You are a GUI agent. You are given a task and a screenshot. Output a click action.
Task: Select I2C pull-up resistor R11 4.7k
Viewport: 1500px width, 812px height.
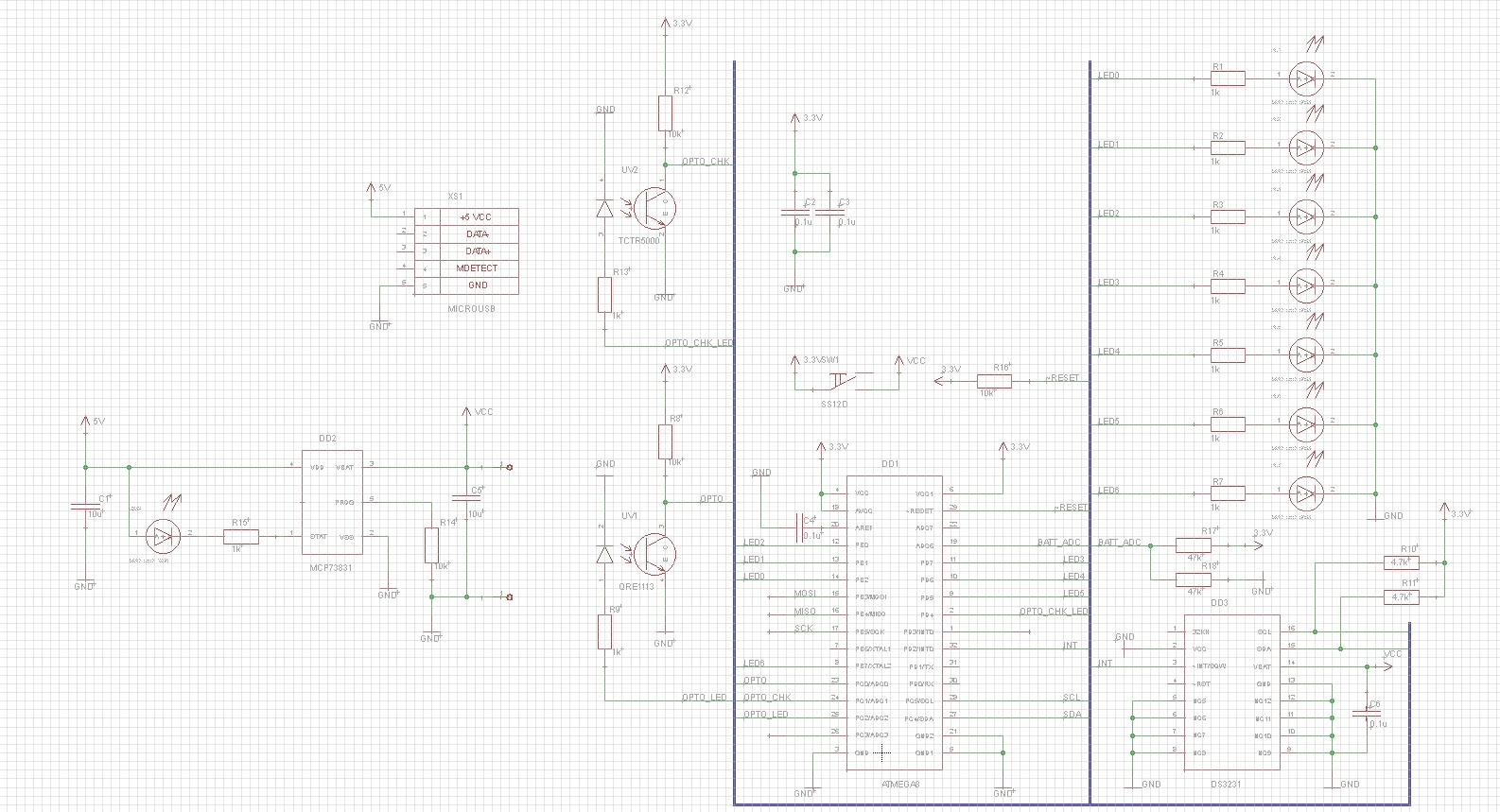1401,596
